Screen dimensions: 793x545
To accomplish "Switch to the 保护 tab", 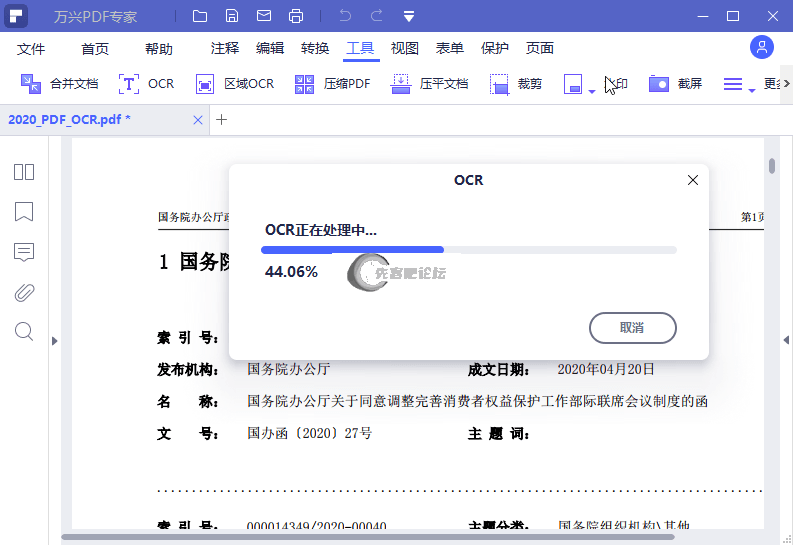I will click(494, 49).
